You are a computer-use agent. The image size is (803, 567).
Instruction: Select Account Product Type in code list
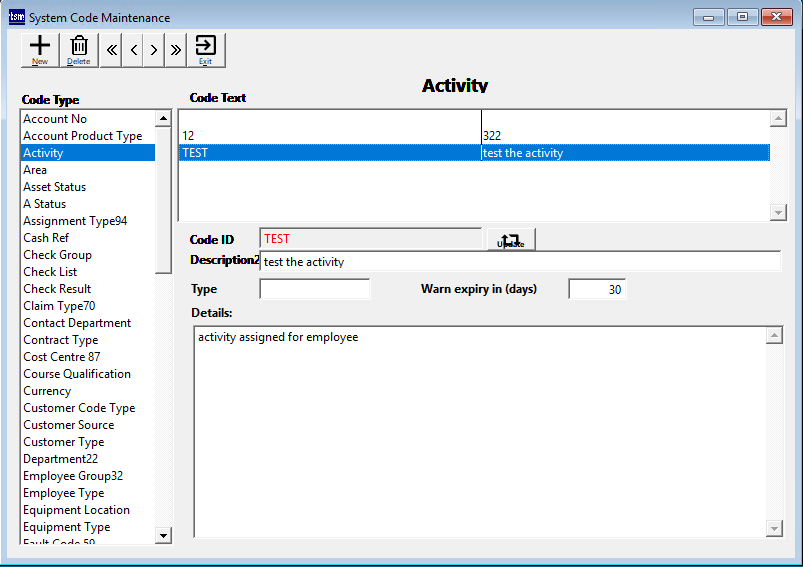pyautogui.click(x=83, y=136)
